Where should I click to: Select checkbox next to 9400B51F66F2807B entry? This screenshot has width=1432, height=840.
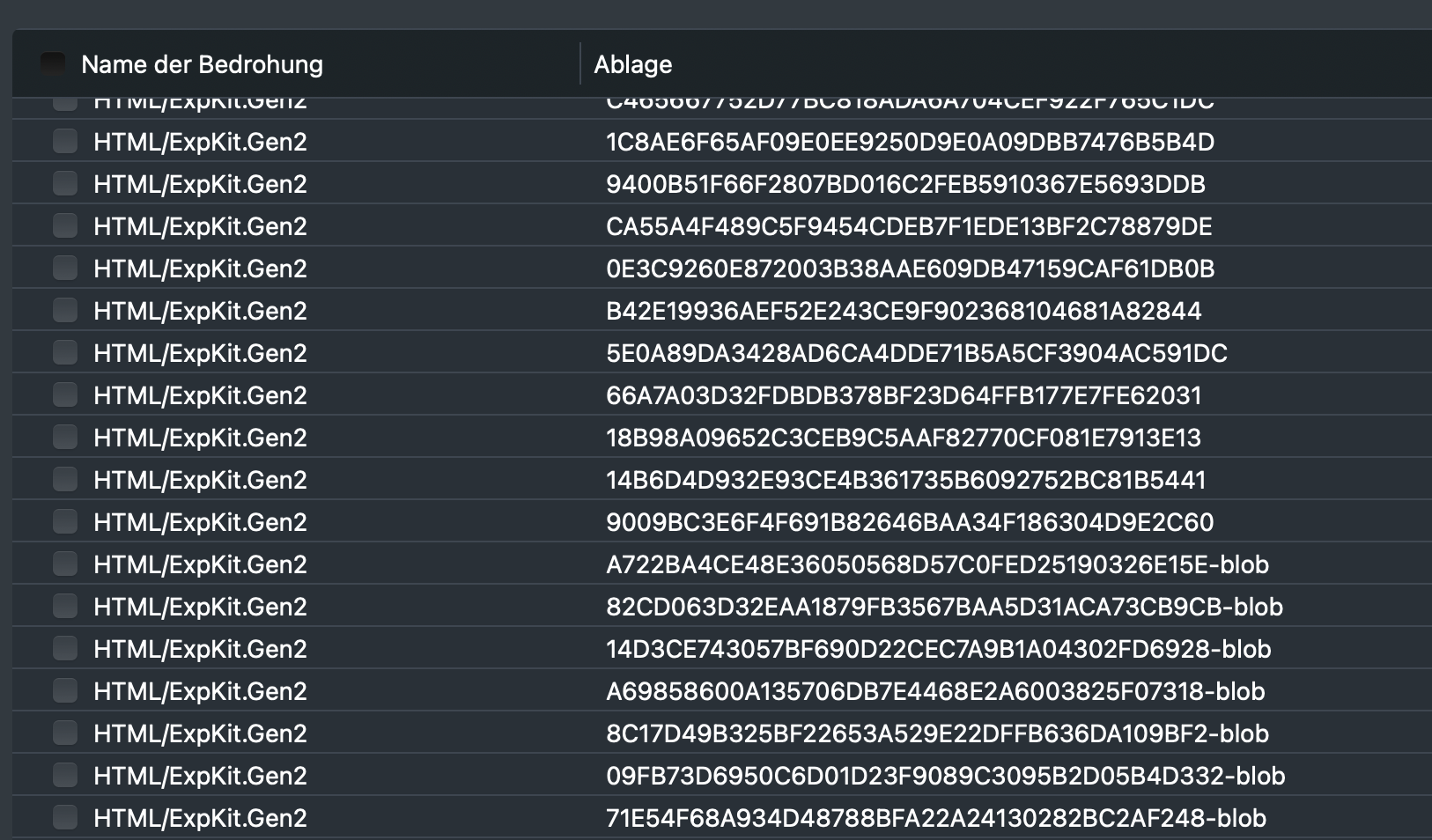click(65, 183)
